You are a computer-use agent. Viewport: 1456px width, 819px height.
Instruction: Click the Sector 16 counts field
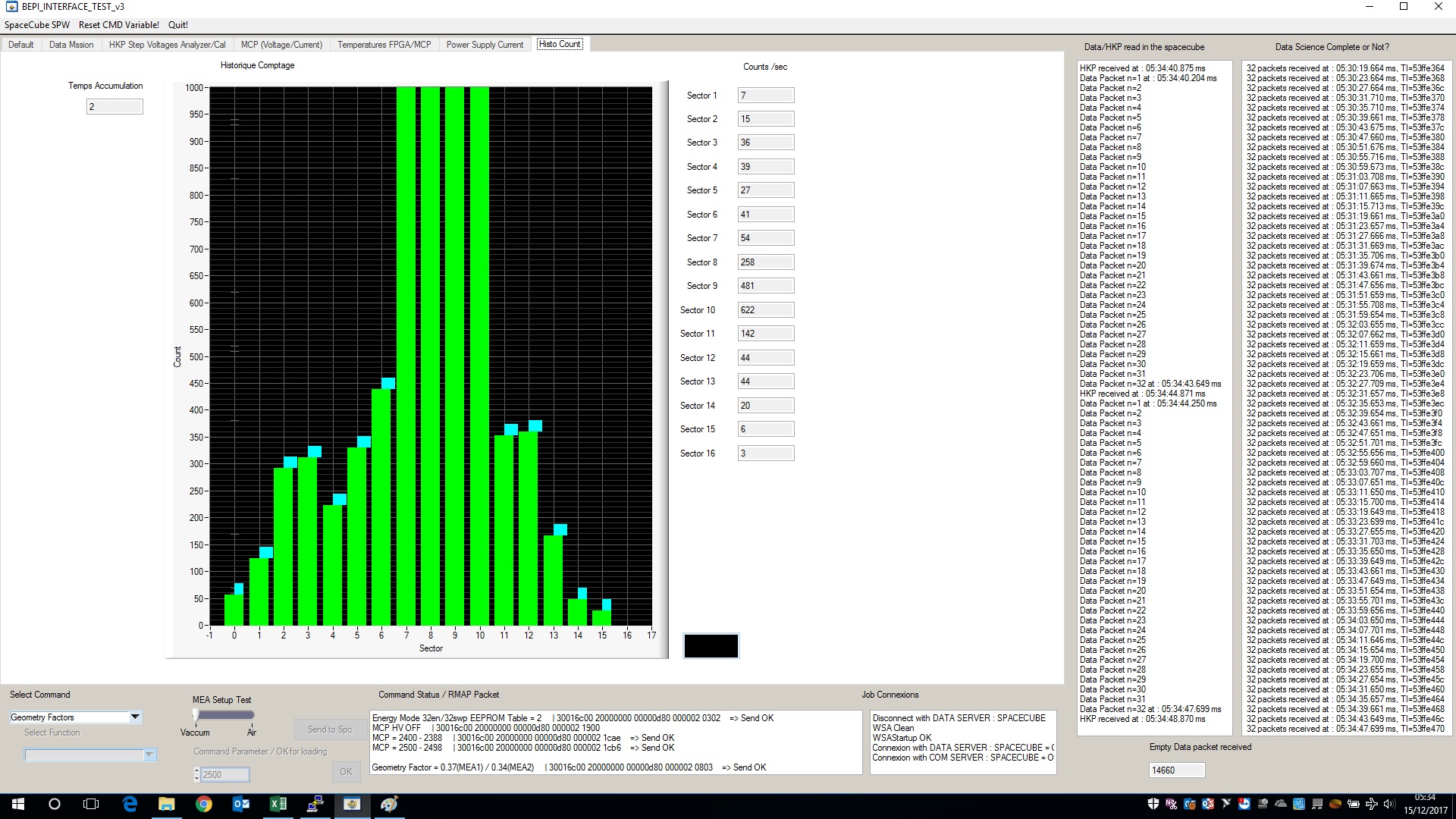pos(766,453)
